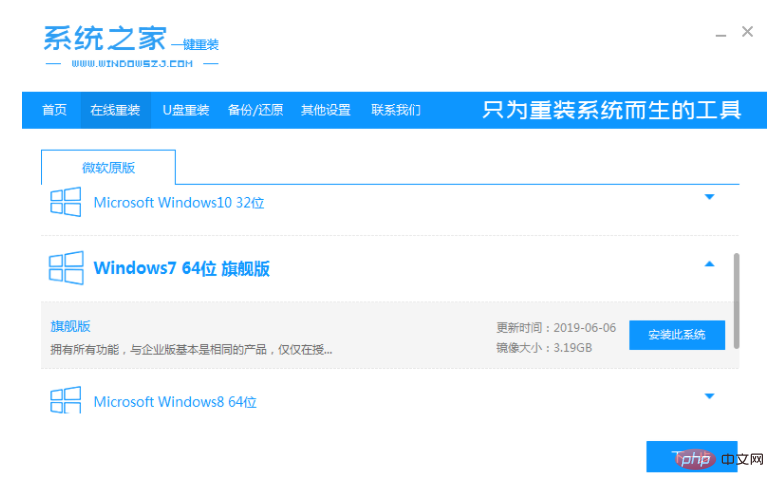
Task: Click the system list vertical scrollbar
Action: click(x=736, y=301)
